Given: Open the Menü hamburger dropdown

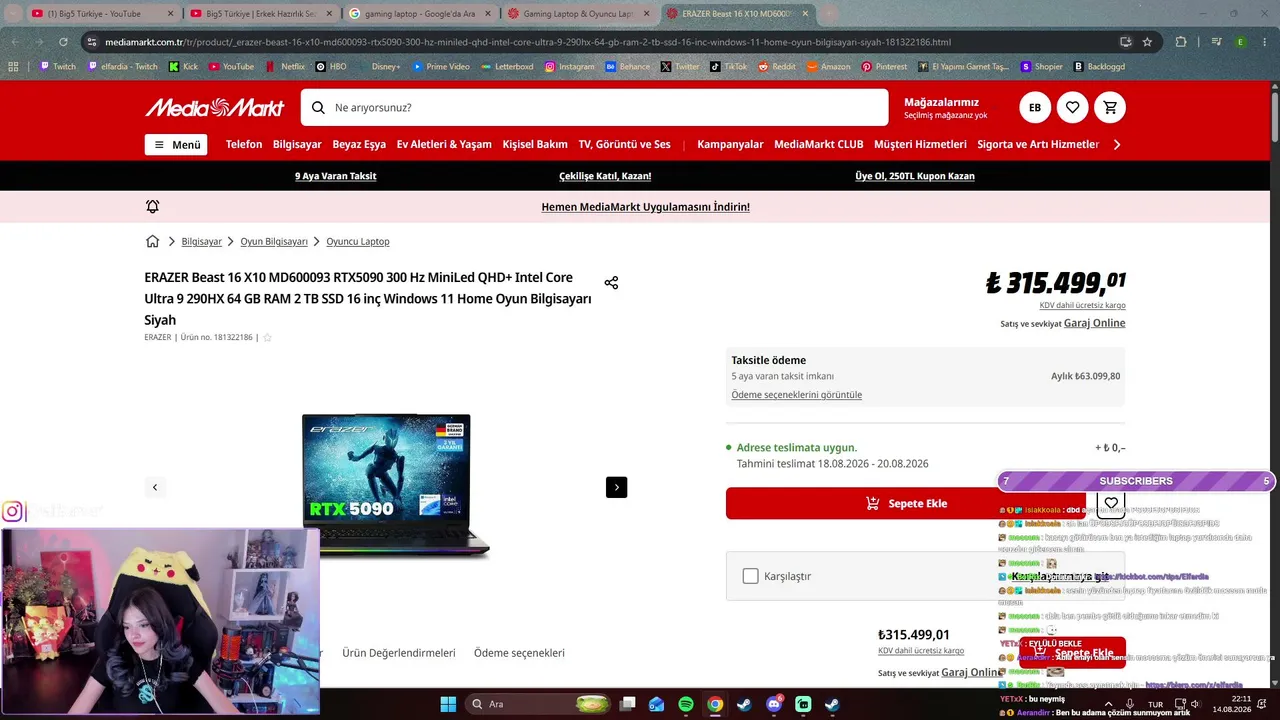Looking at the screenshot, I should 176,145.
